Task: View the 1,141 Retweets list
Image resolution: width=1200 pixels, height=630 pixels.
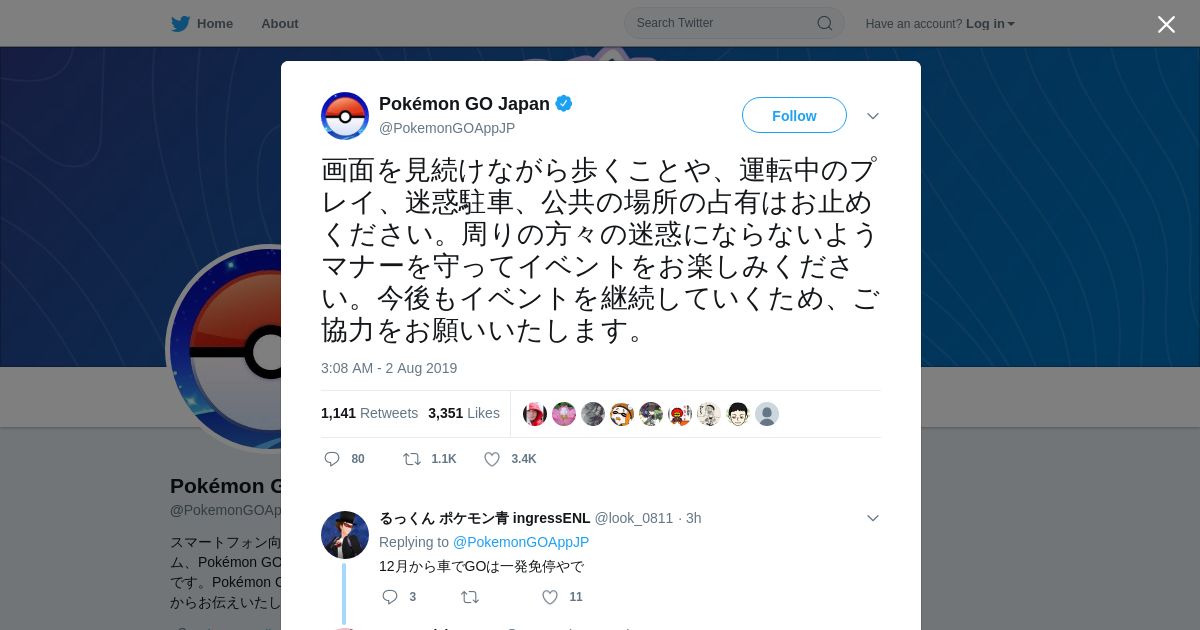Action: pyautogui.click(x=369, y=413)
